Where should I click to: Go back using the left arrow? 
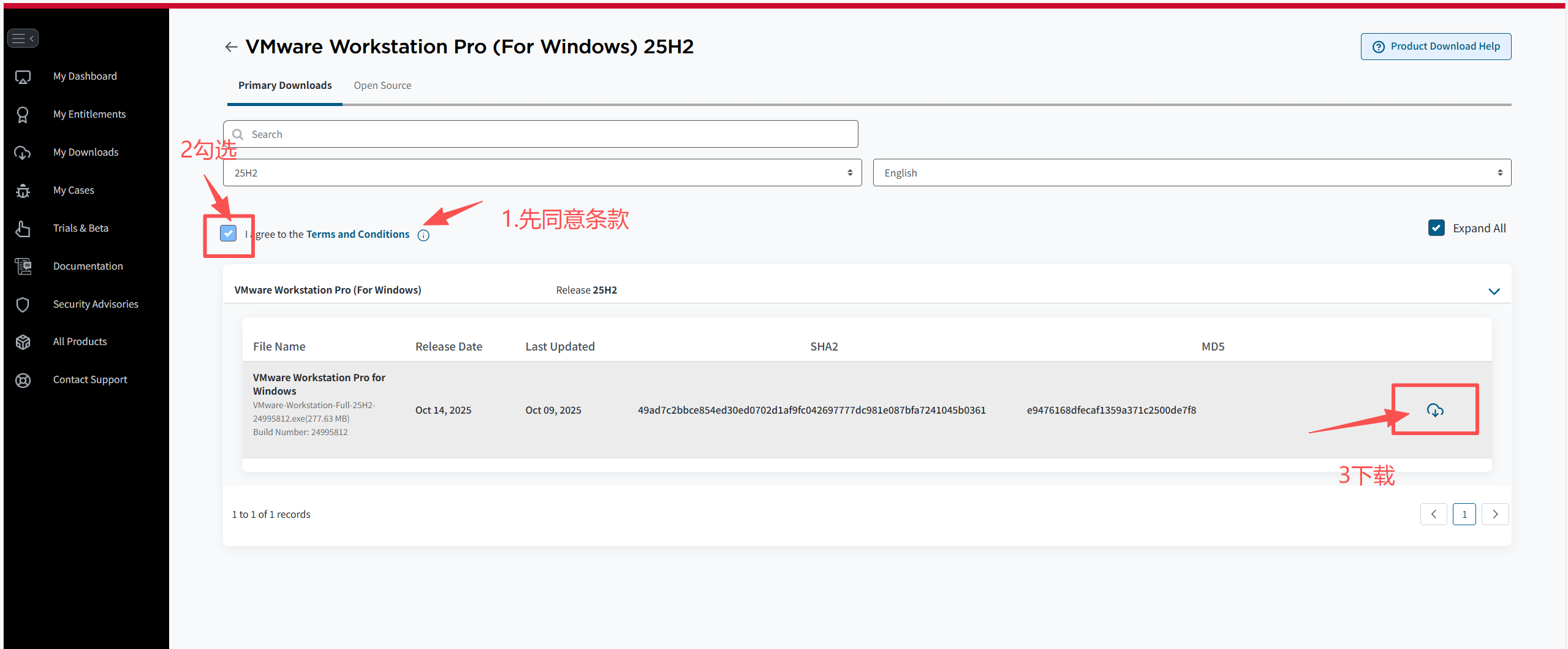pos(231,47)
